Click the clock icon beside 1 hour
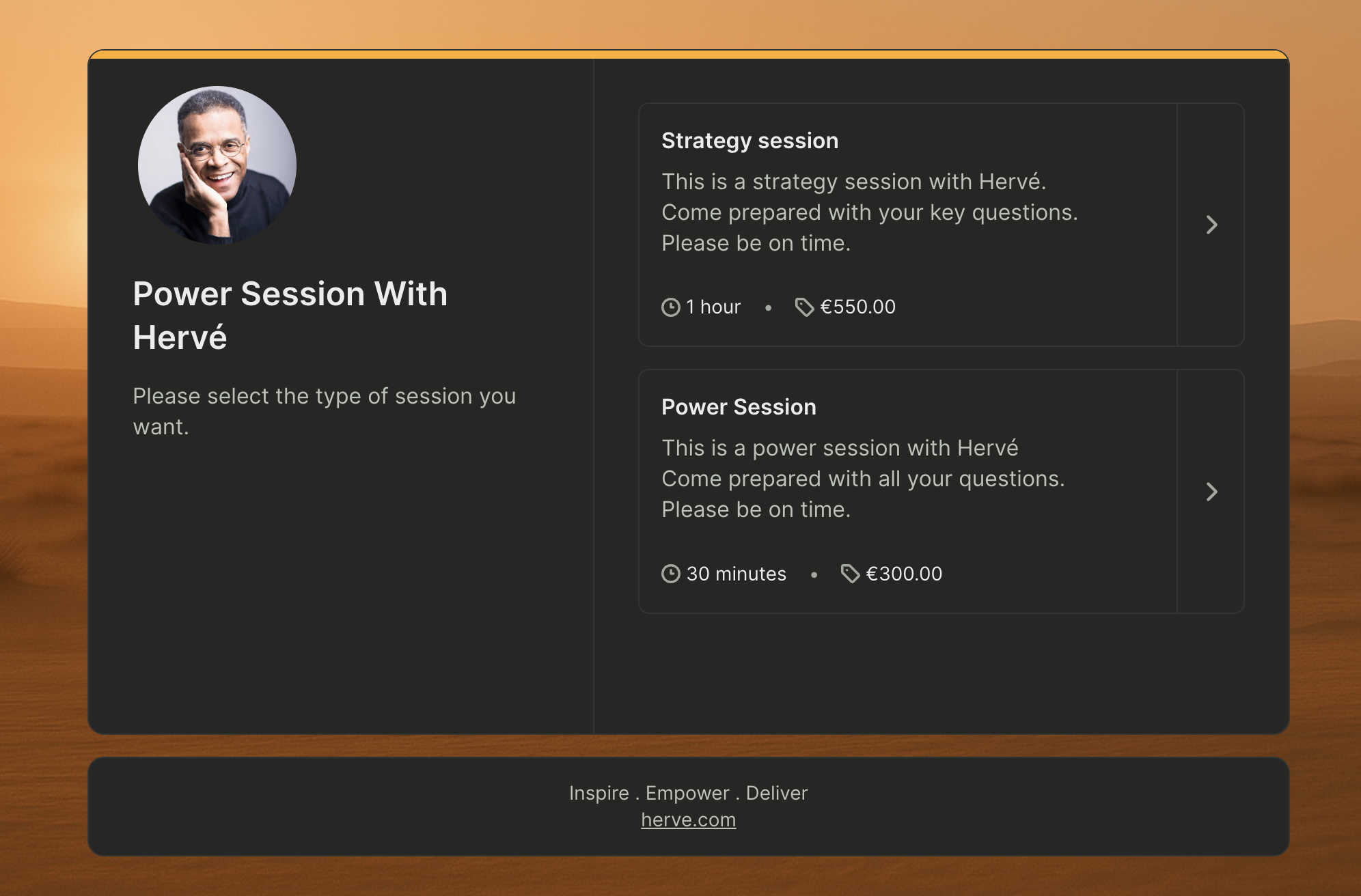The image size is (1361, 896). 671,307
